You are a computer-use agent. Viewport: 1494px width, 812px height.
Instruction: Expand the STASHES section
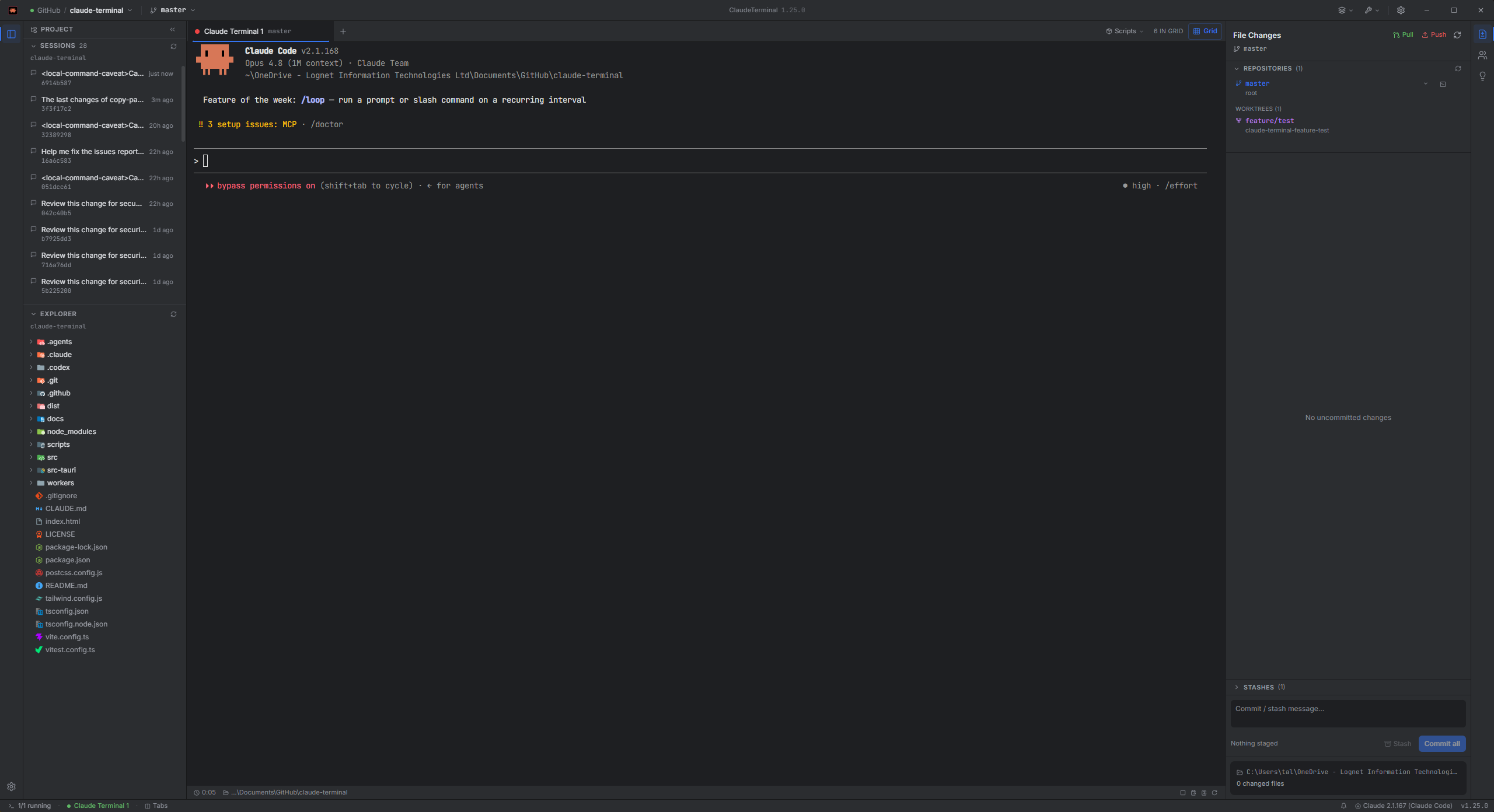(x=1237, y=688)
